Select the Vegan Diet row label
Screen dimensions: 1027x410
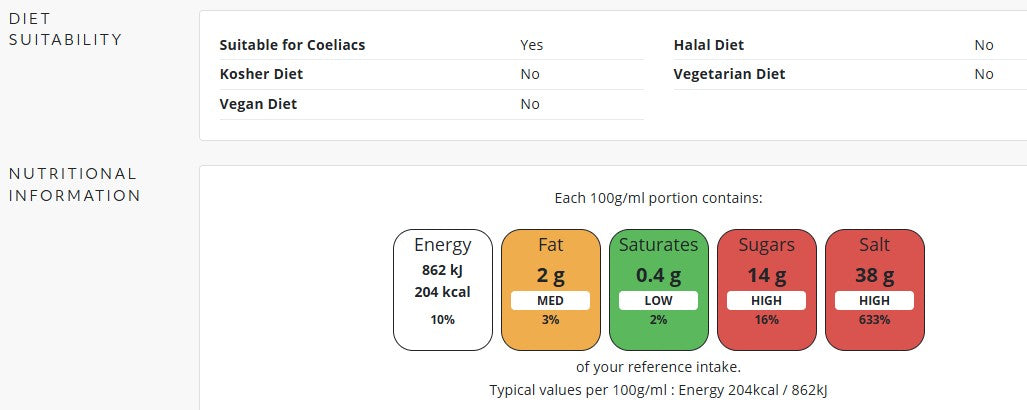pyautogui.click(x=258, y=104)
